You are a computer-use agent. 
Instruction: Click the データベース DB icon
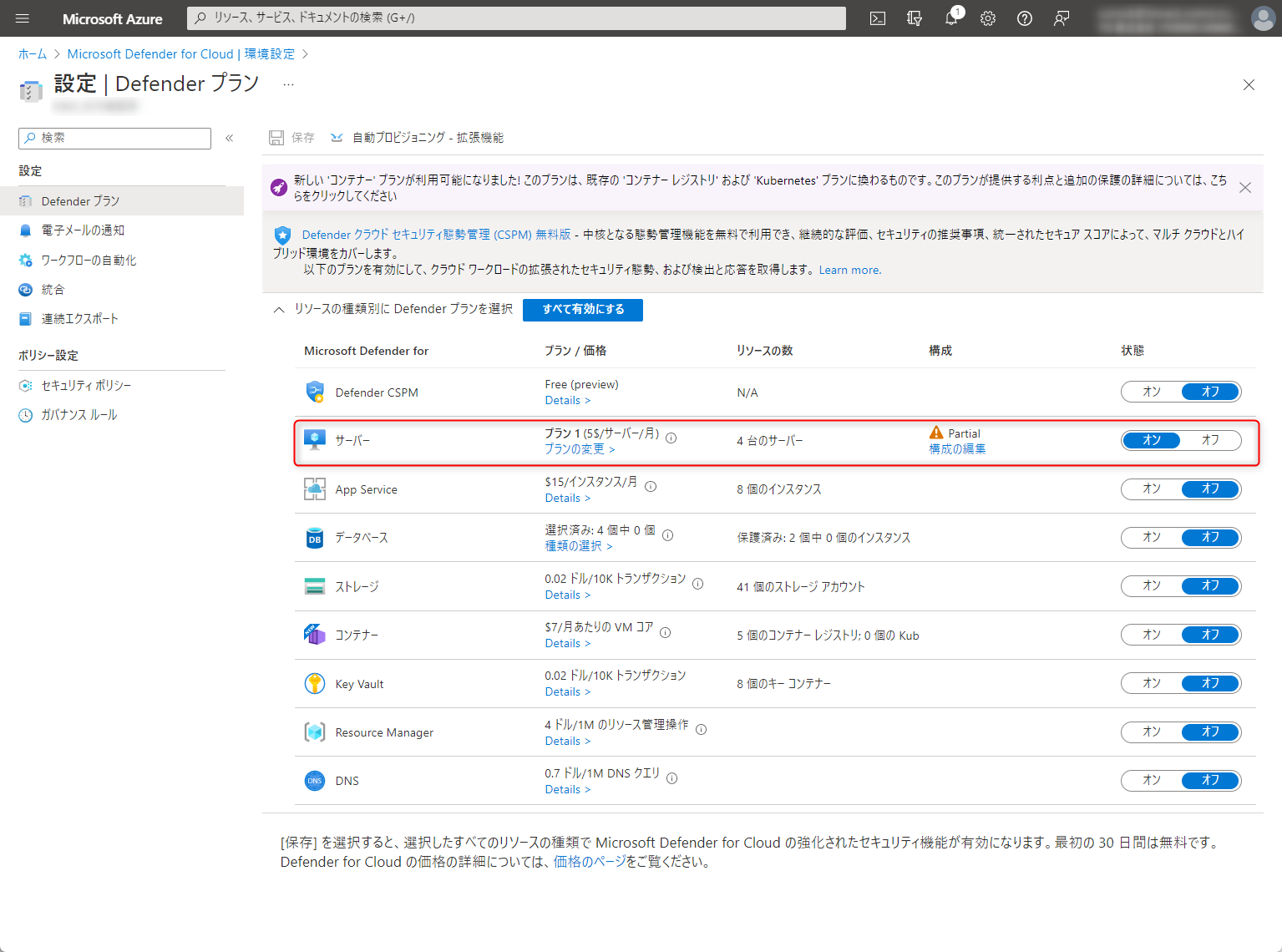coord(315,538)
